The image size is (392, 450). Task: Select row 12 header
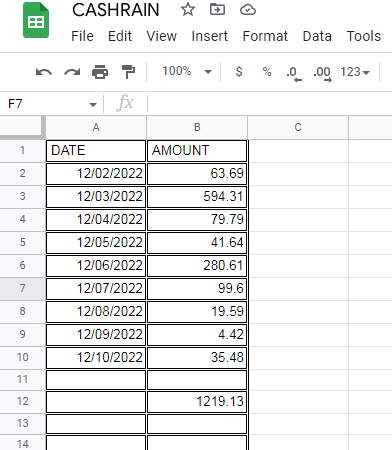pyautogui.click(x=22, y=401)
